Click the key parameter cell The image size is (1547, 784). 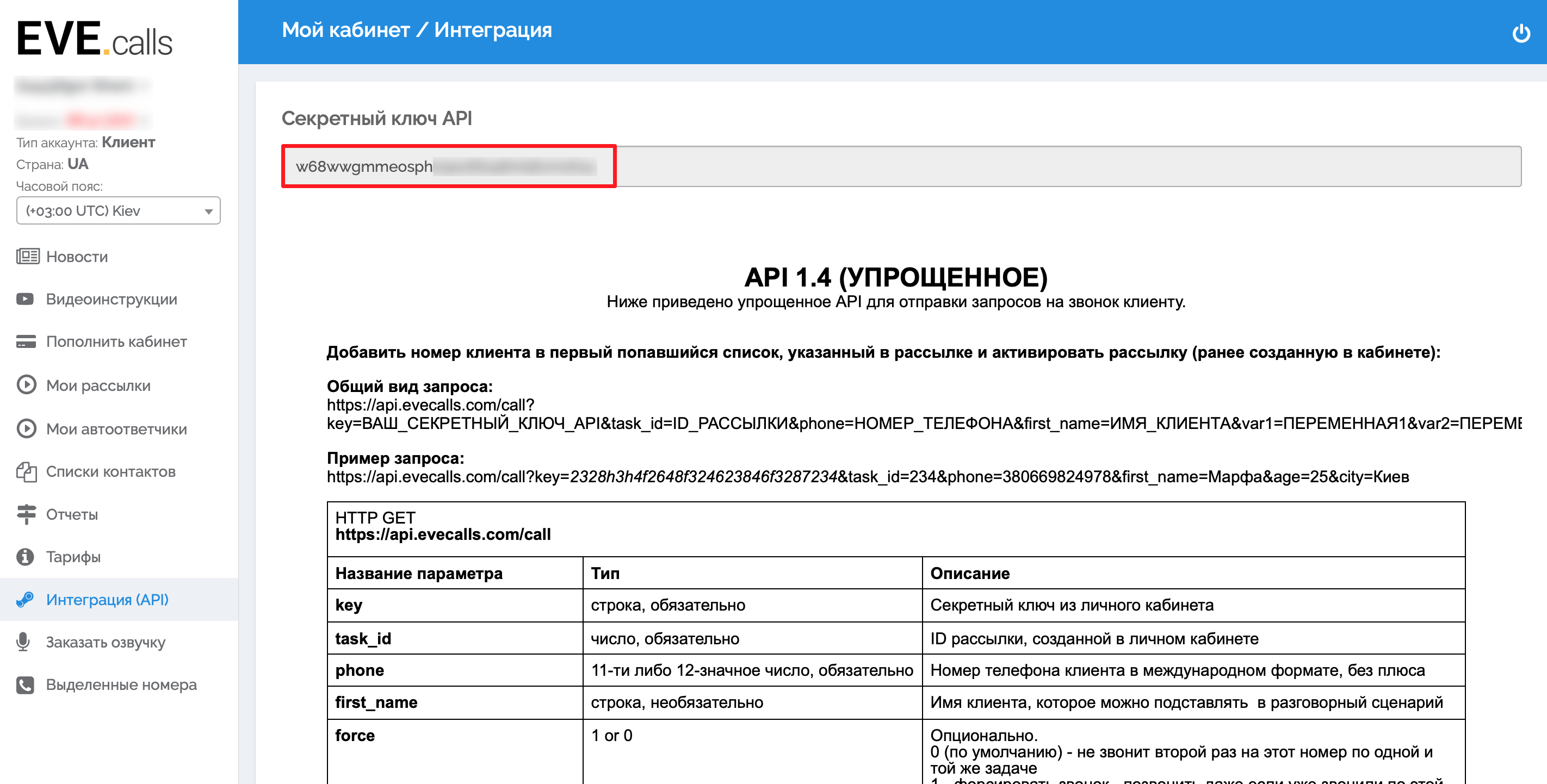click(455, 605)
